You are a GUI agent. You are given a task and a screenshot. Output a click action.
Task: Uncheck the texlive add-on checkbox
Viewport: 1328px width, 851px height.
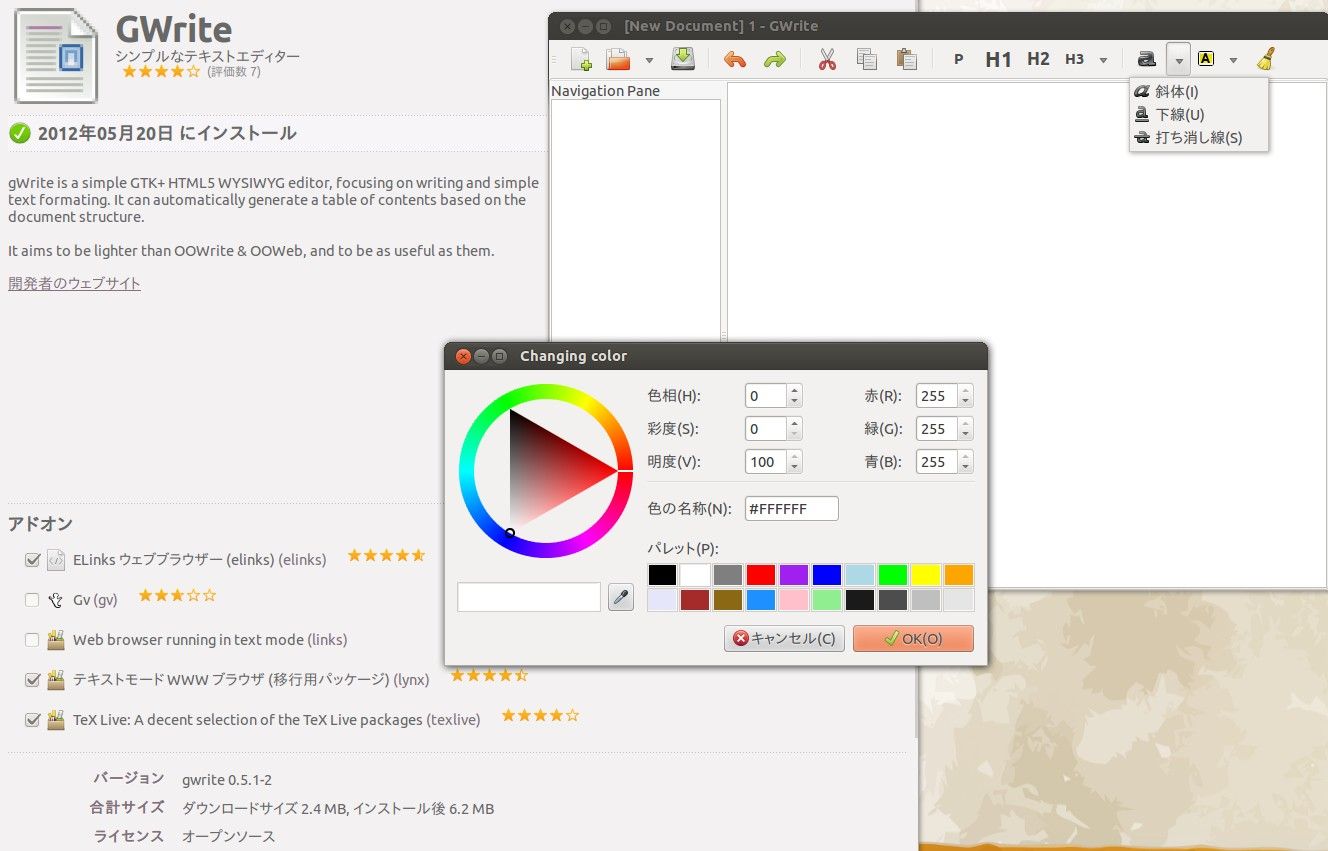pos(32,720)
